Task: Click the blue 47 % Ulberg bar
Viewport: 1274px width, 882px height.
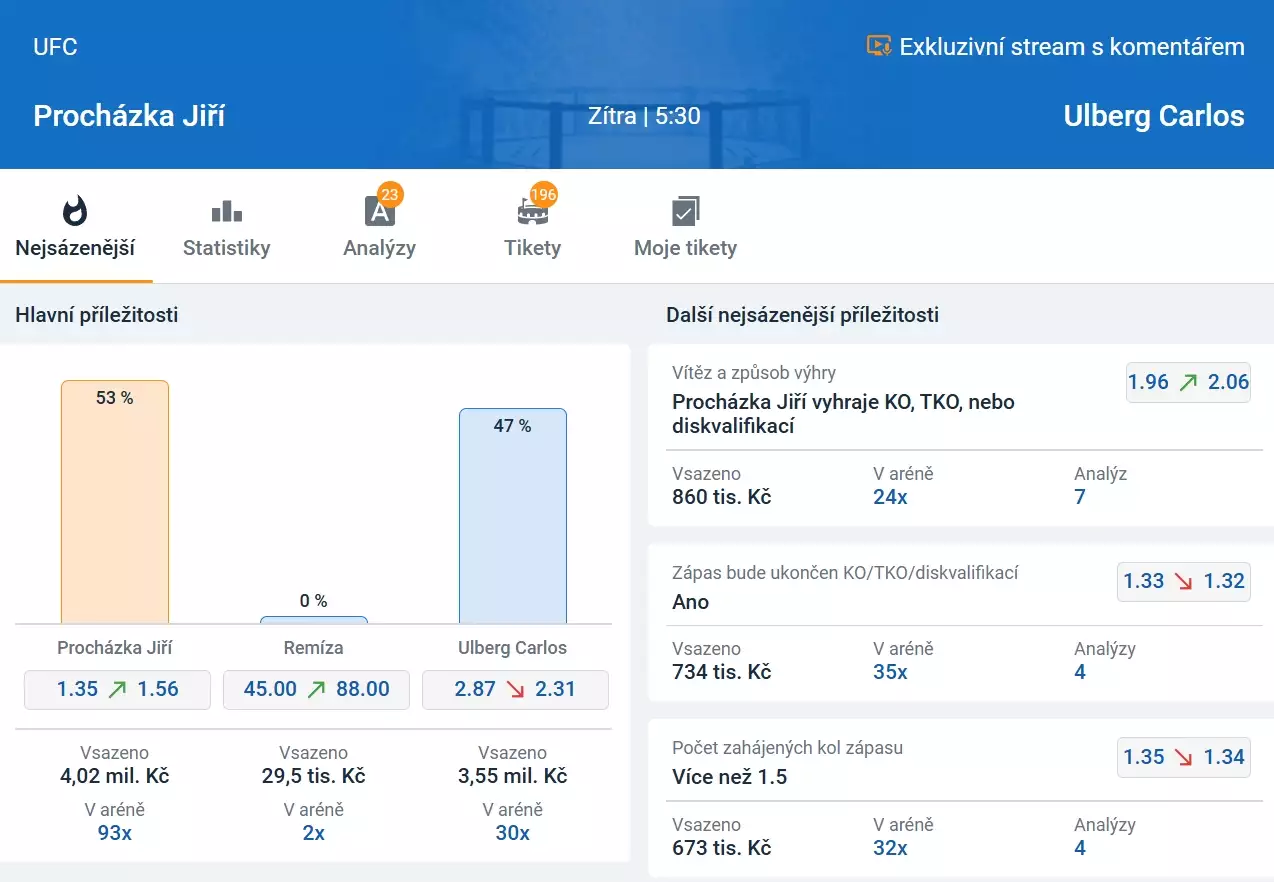Action: tap(512, 516)
